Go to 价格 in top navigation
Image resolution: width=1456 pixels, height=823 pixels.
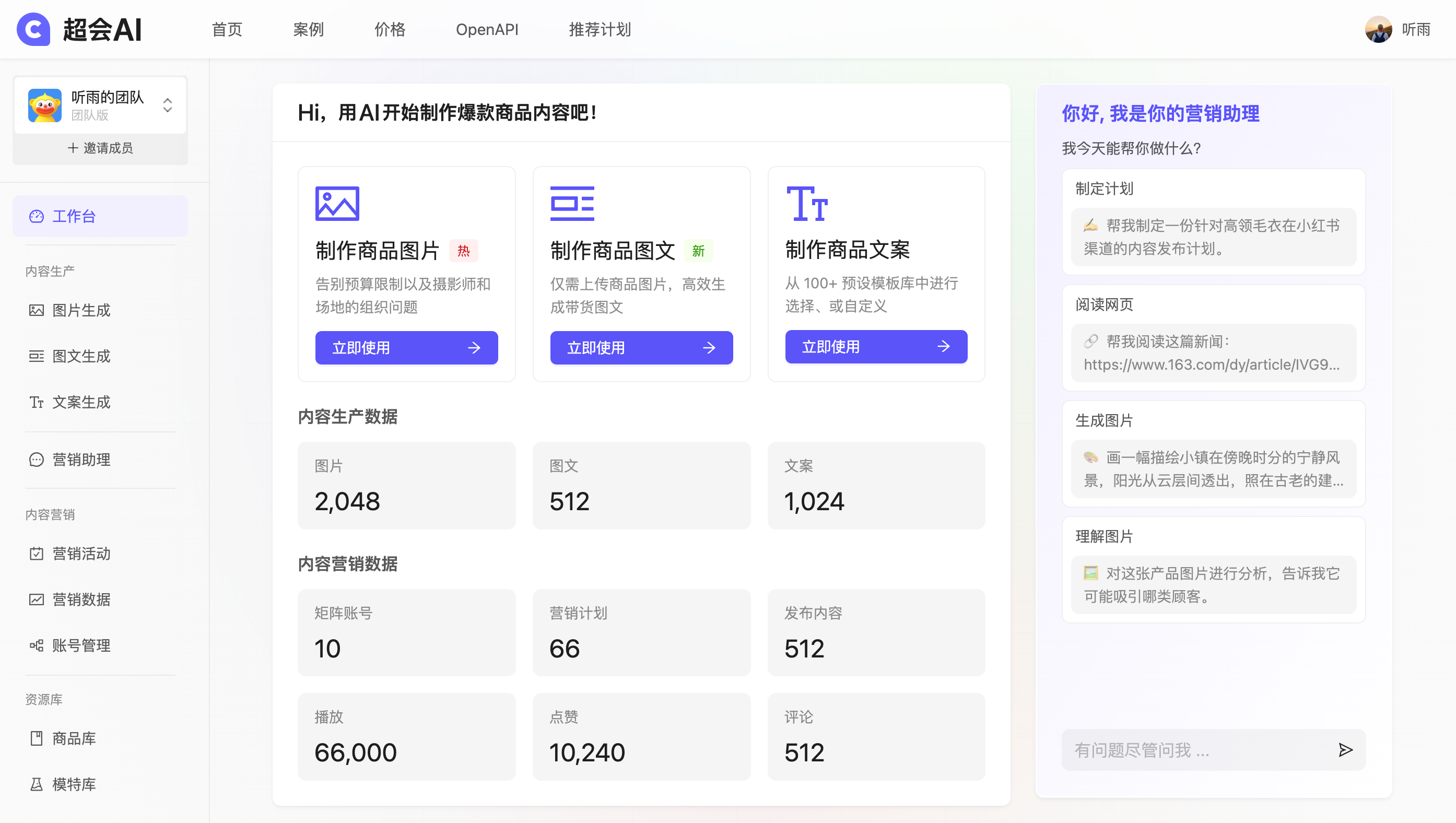click(x=390, y=29)
